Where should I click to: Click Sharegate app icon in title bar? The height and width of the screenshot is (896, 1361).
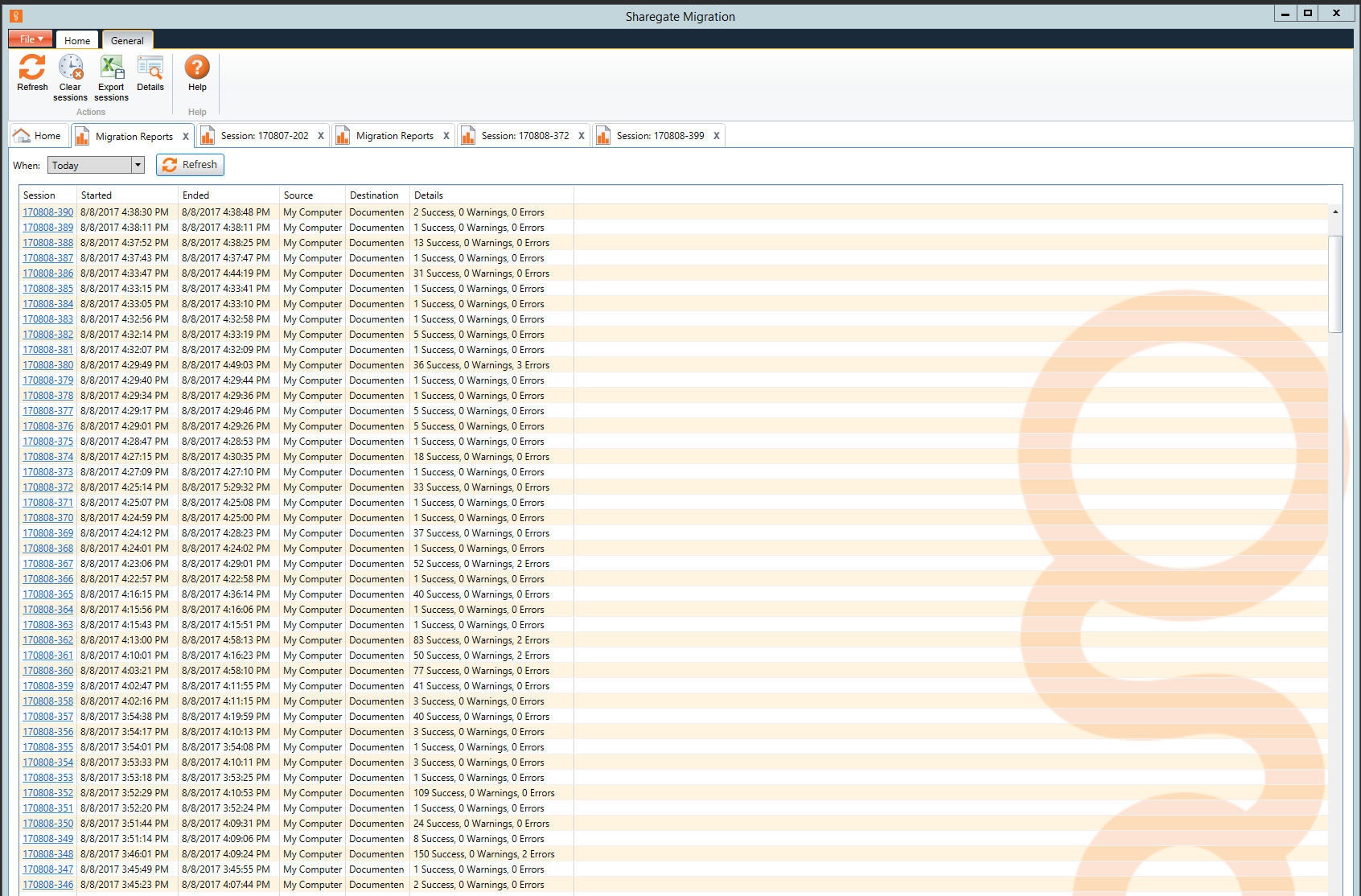click(x=16, y=15)
